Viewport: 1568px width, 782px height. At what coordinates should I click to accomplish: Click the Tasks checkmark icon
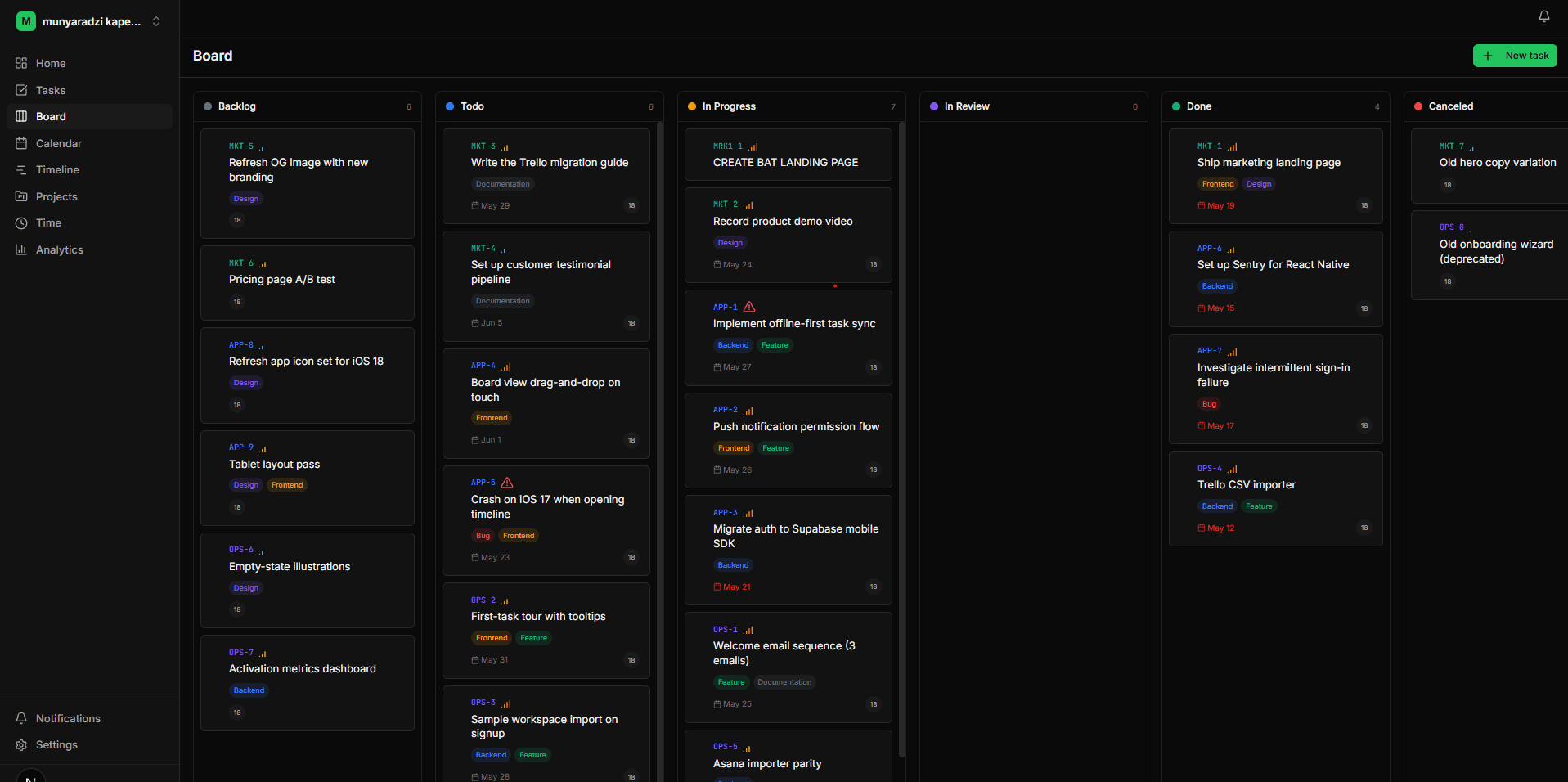pyautogui.click(x=21, y=90)
